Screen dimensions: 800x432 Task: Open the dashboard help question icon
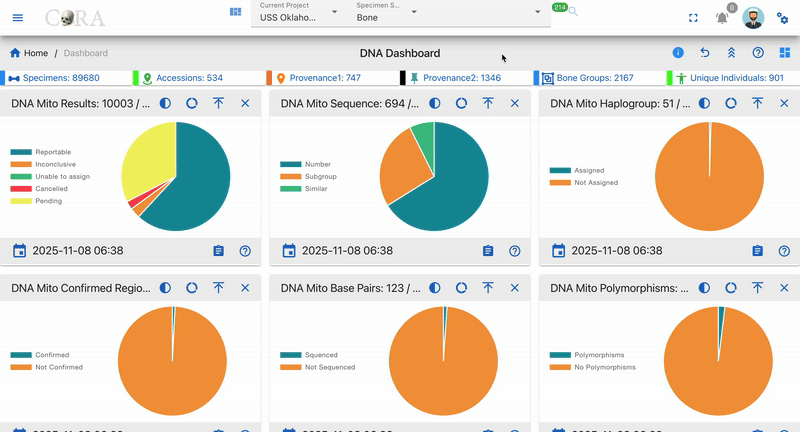point(758,53)
